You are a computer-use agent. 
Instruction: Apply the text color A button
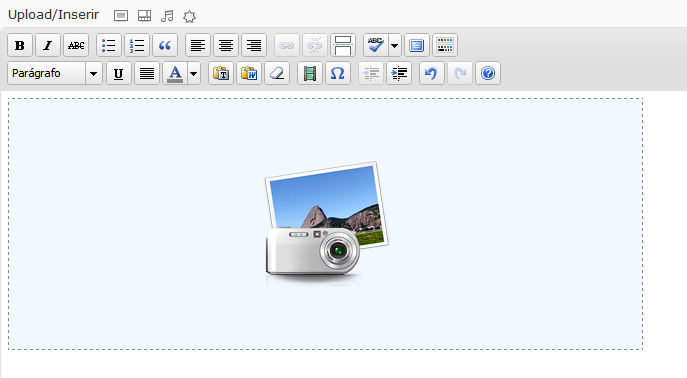click(175, 73)
